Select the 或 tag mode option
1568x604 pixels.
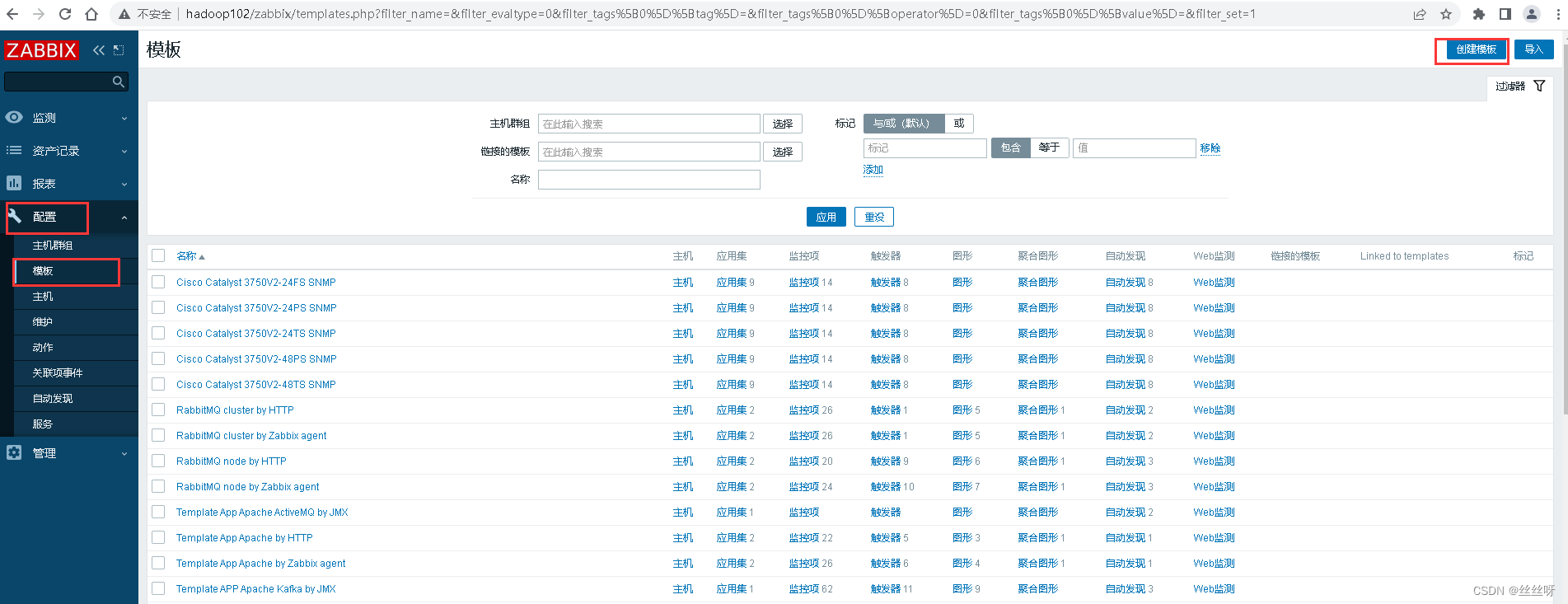959,124
